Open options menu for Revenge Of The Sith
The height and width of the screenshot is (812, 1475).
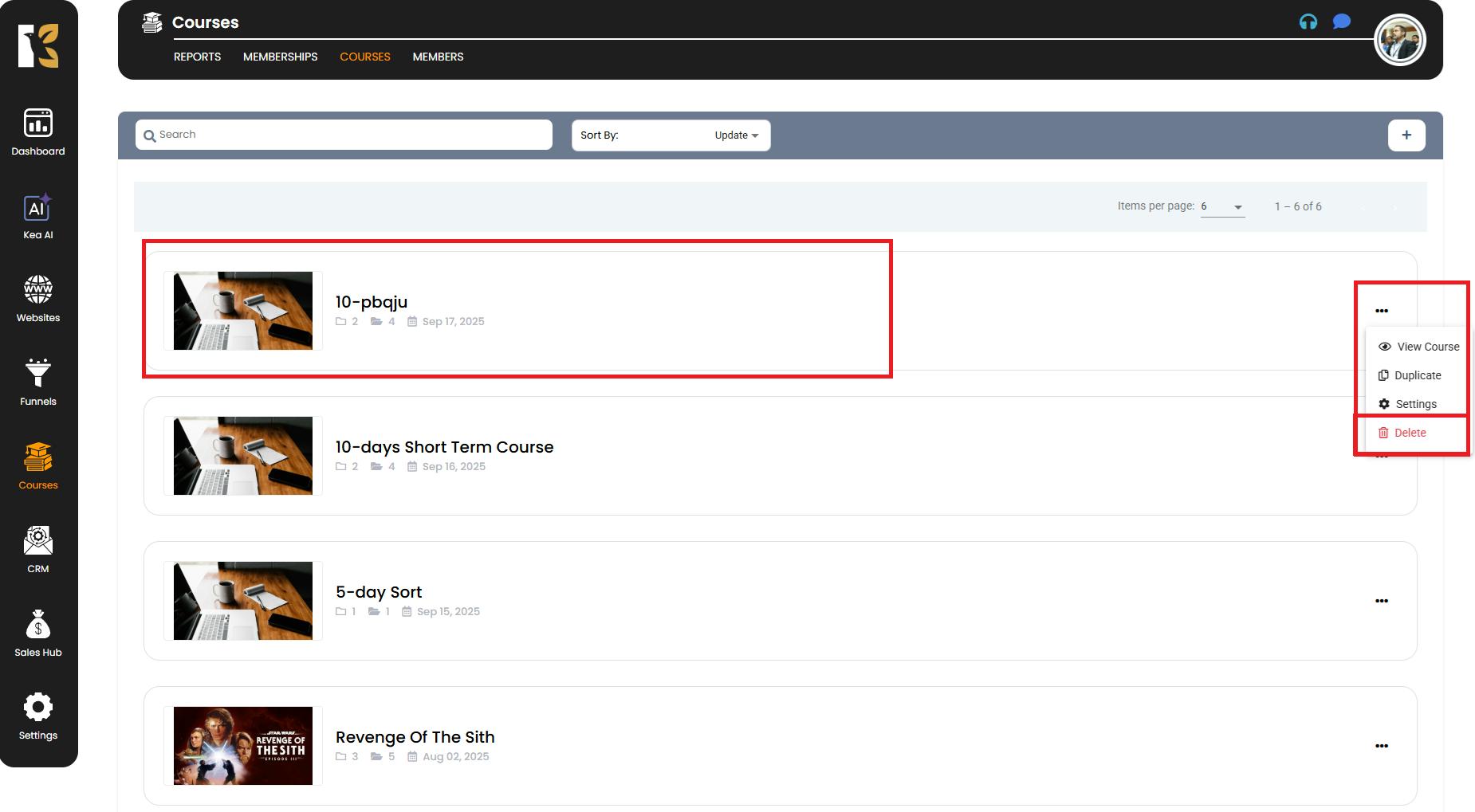pos(1381,746)
